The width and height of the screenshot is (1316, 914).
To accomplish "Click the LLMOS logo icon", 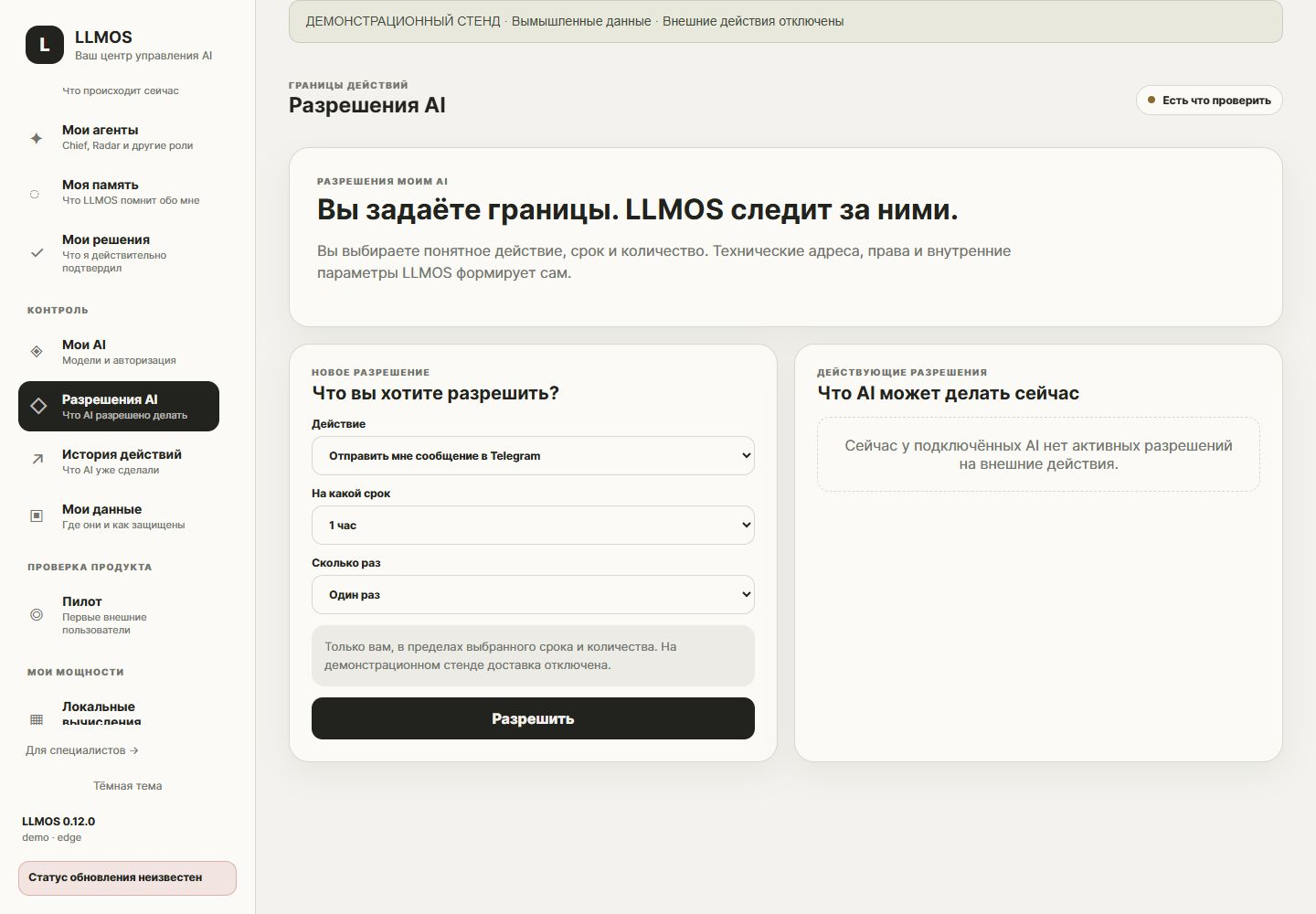I will pos(44,45).
